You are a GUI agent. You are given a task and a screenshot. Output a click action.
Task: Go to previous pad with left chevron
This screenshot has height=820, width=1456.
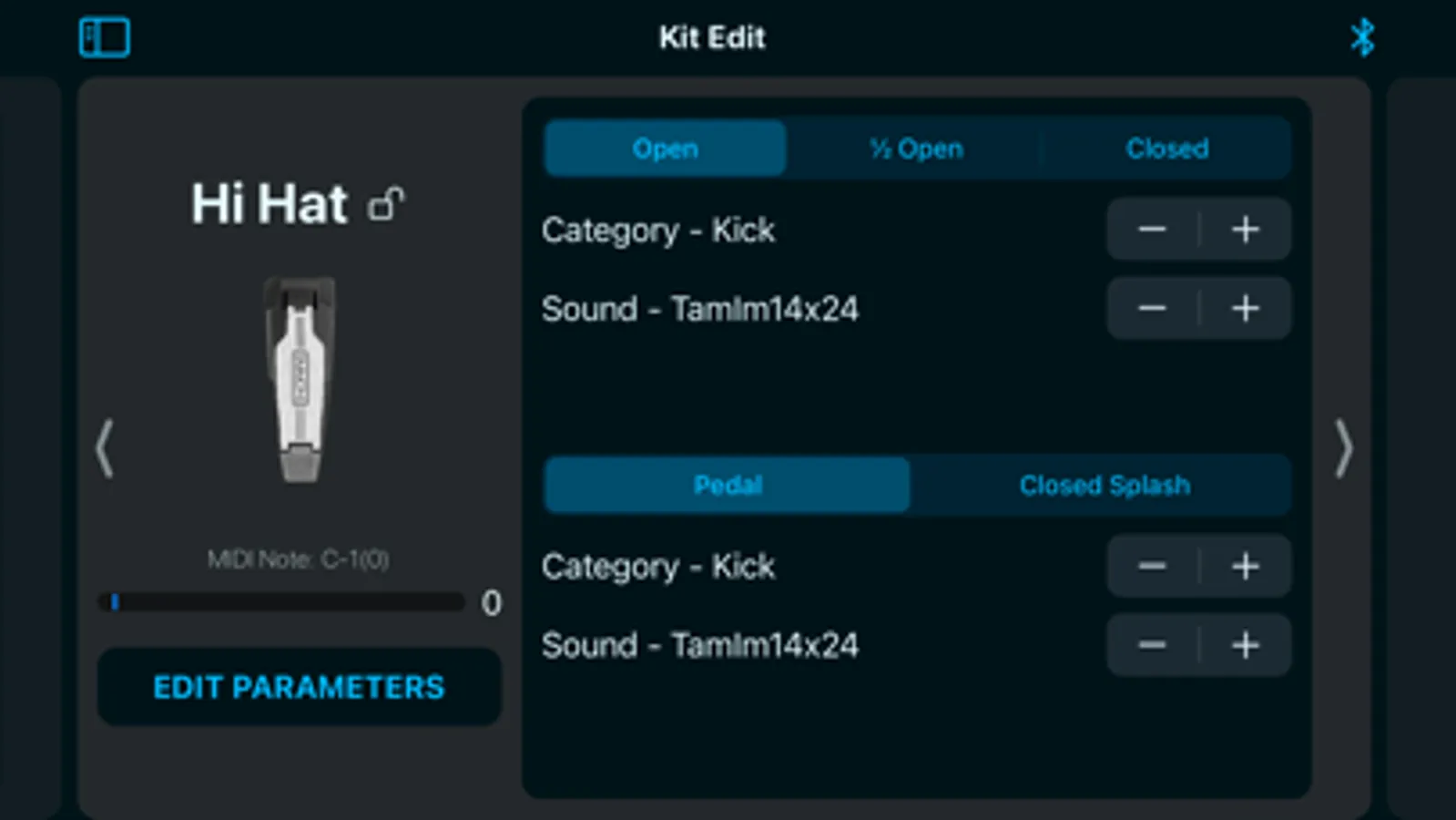point(106,448)
